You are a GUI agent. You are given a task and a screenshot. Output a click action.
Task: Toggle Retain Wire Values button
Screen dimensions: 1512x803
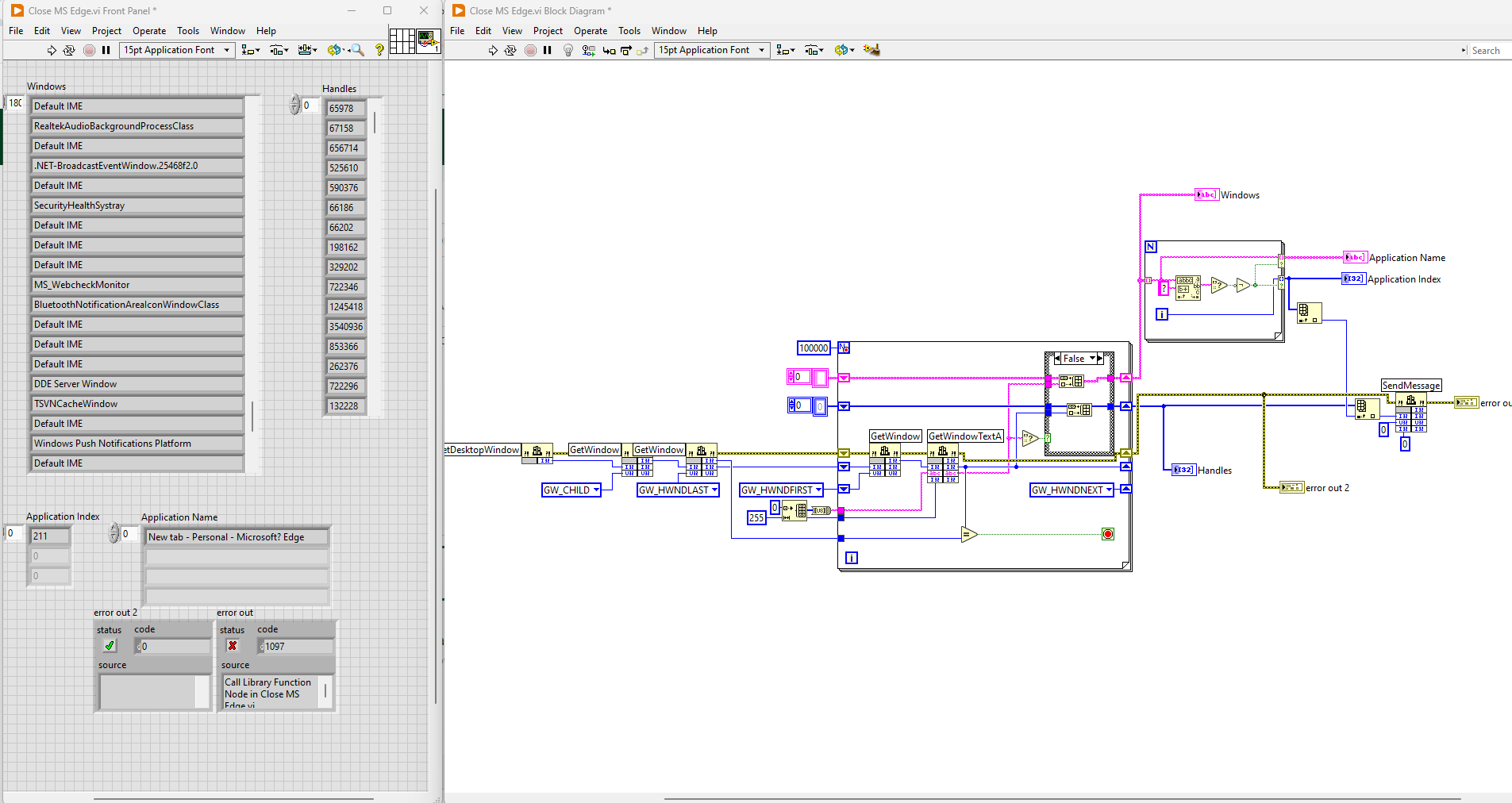coord(588,51)
